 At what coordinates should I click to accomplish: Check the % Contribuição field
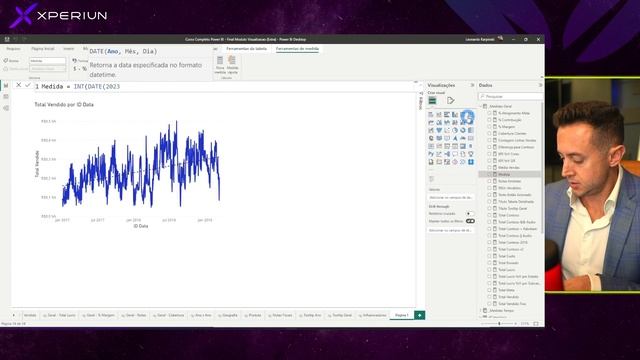click(489, 120)
